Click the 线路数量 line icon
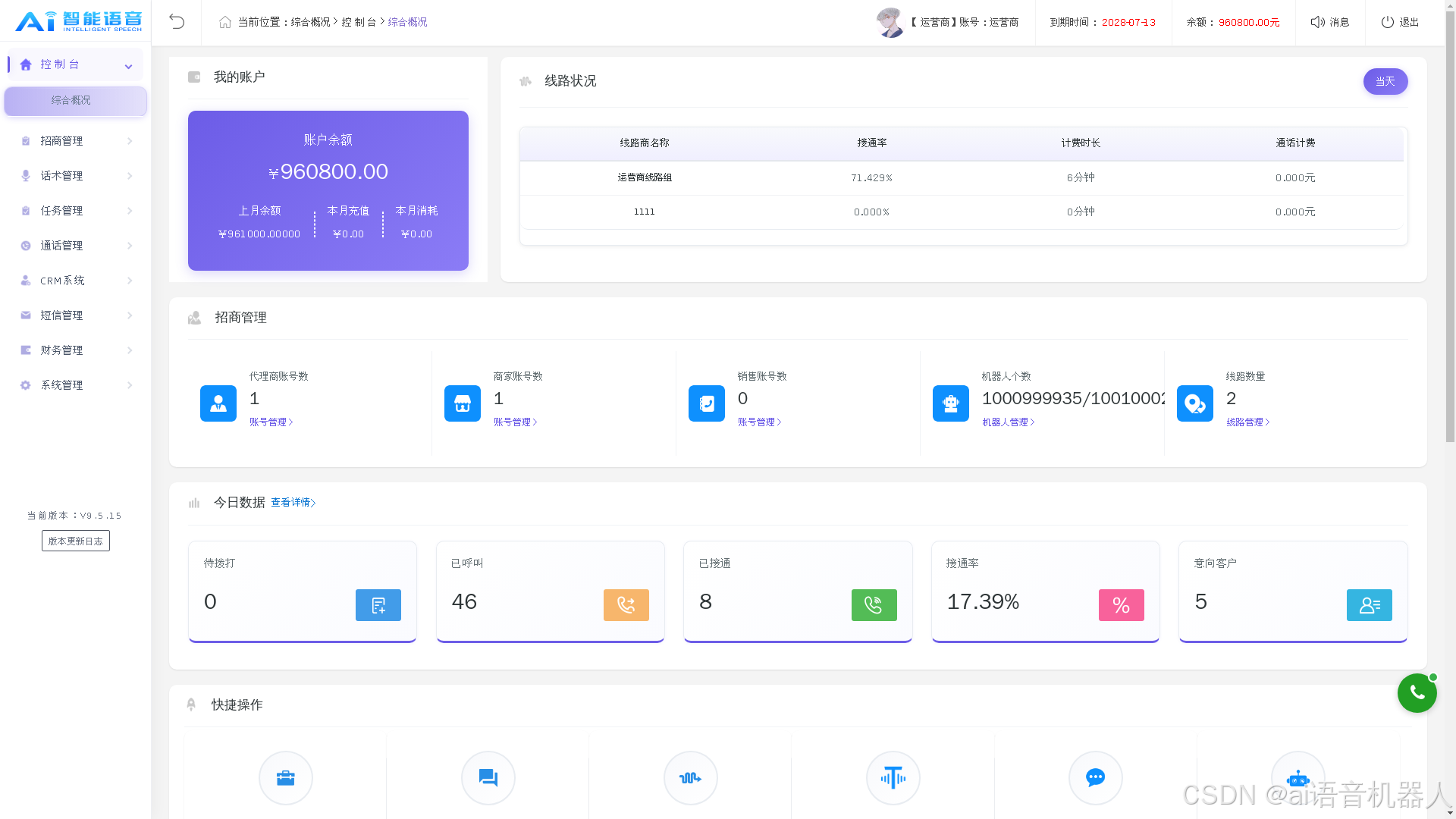Image resolution: width=1456 pixels, height=819 pixels. pyautogui.click(x=1195, y=403)
